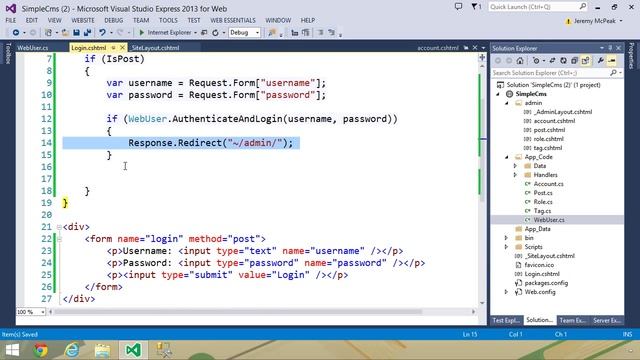
Task: Switch to the WebUser.cs tab
Action: click(x=33, y=48)
